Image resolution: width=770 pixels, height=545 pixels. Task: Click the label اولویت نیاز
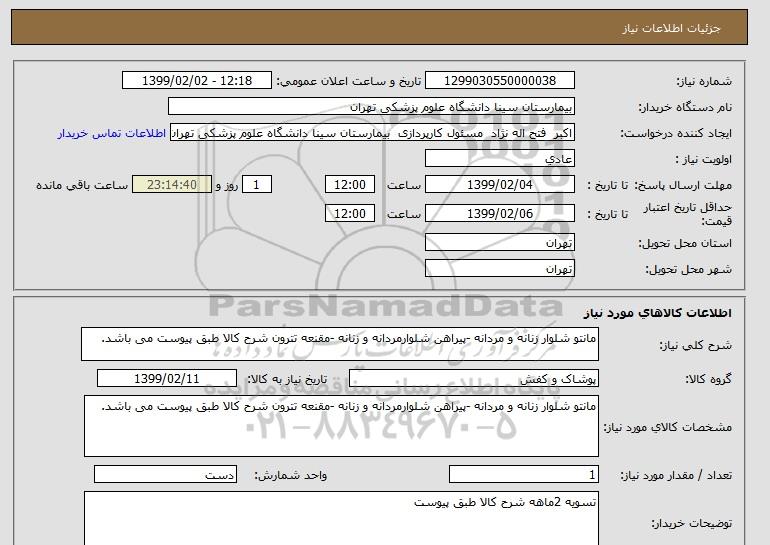[703, 159]
